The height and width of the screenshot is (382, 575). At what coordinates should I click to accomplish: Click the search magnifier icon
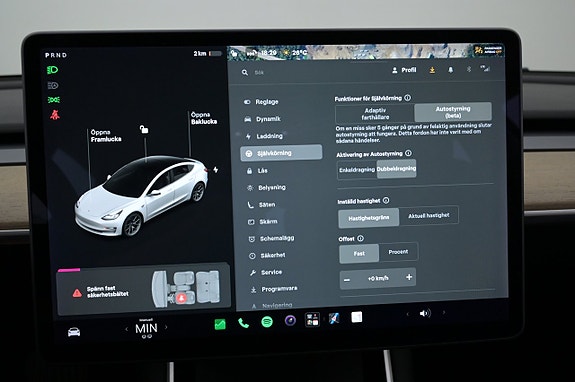pyautogui.click(x=245, y=73)
